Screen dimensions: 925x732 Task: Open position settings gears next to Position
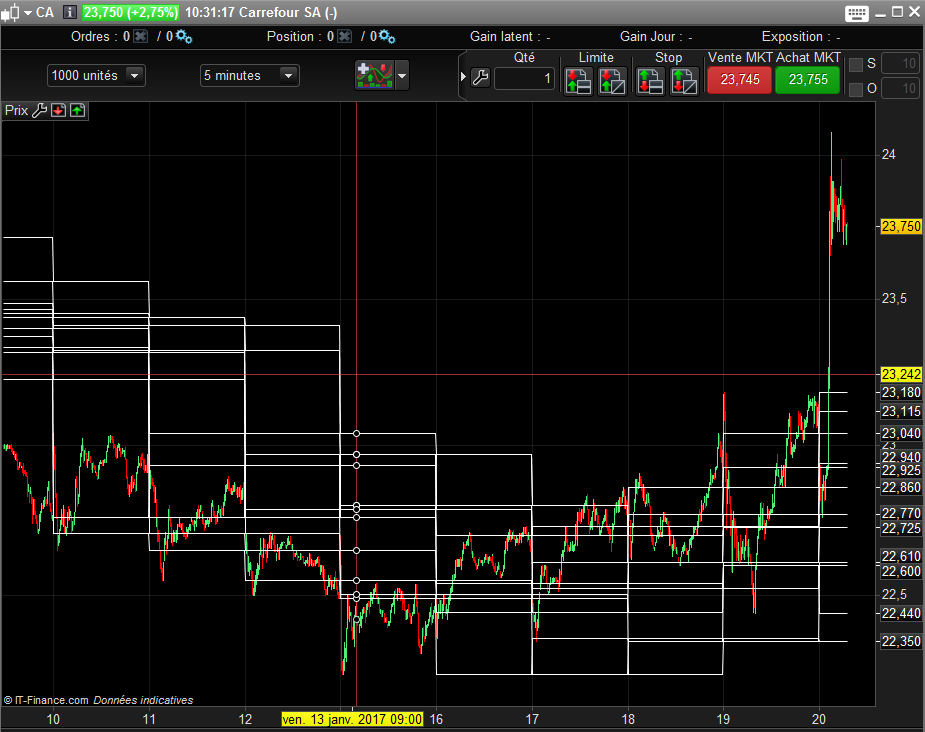[x=387, y=37]
